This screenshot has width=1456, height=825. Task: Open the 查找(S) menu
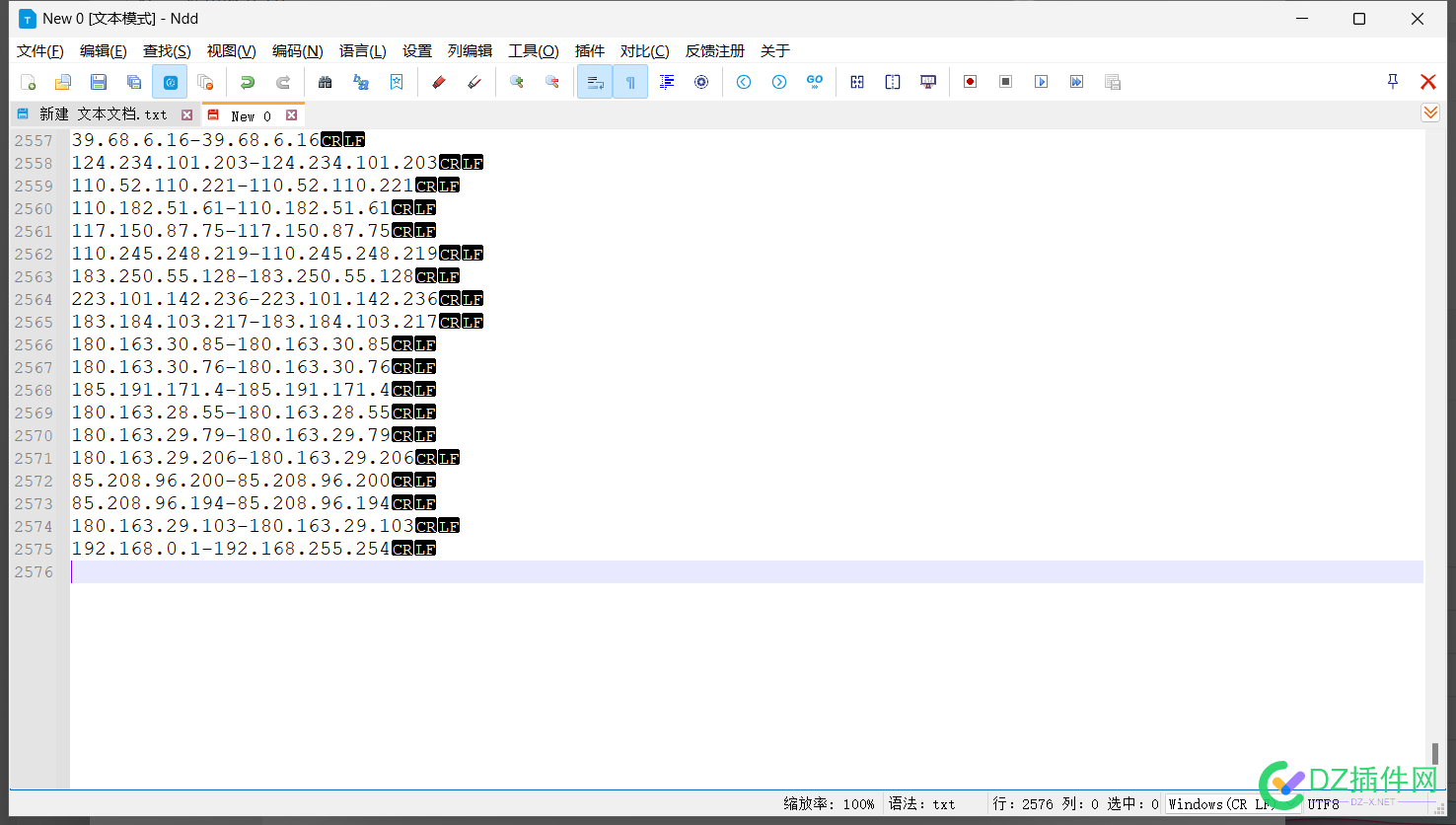(167, 51)
